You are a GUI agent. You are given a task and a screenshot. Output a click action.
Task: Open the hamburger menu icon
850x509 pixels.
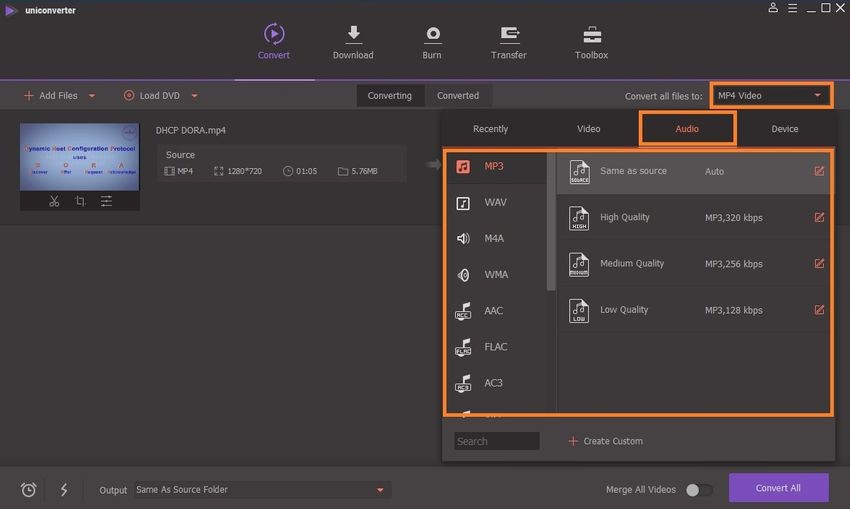pos(793,8)
